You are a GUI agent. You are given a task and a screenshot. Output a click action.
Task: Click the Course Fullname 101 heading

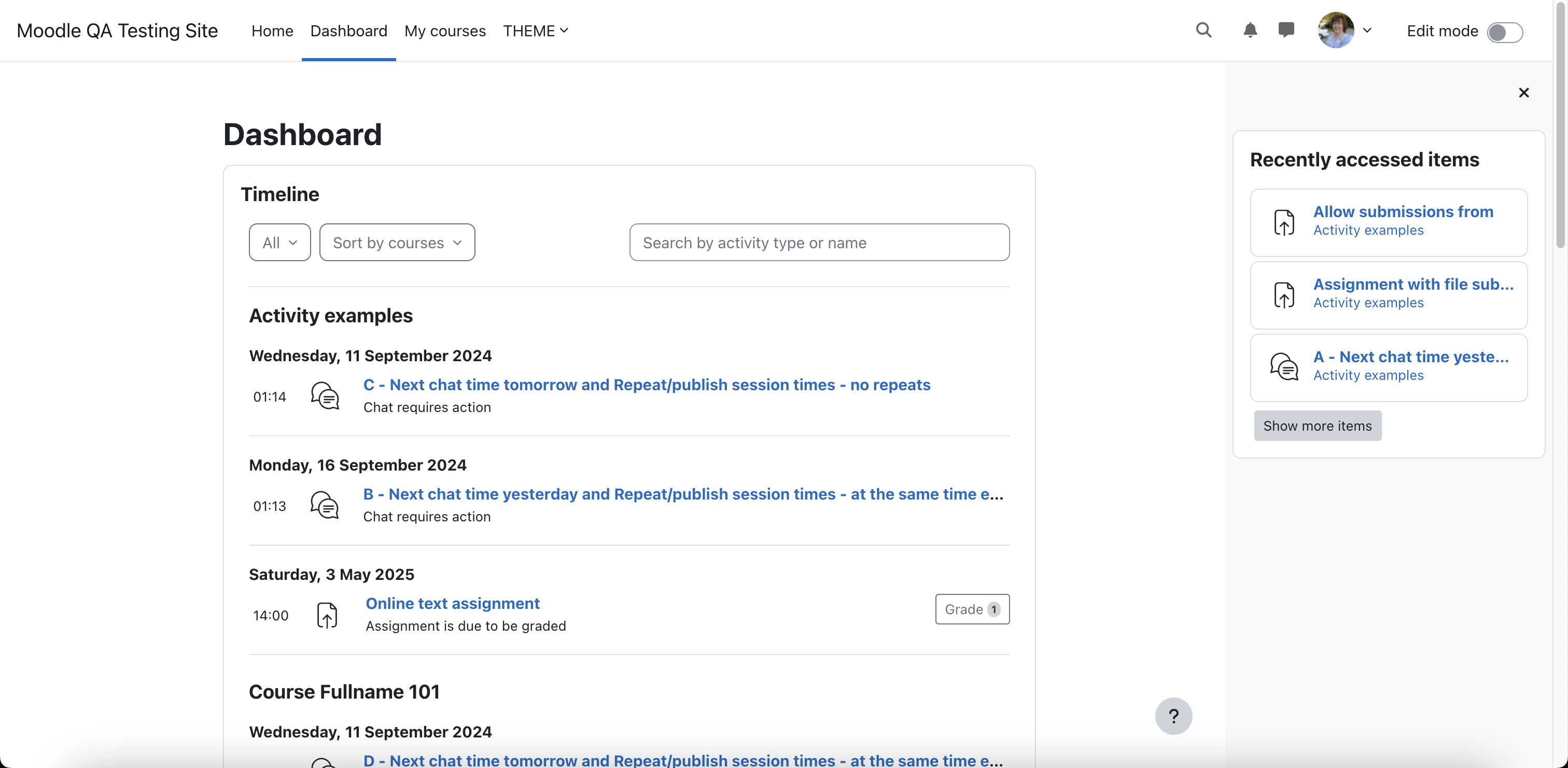point(344,691)
